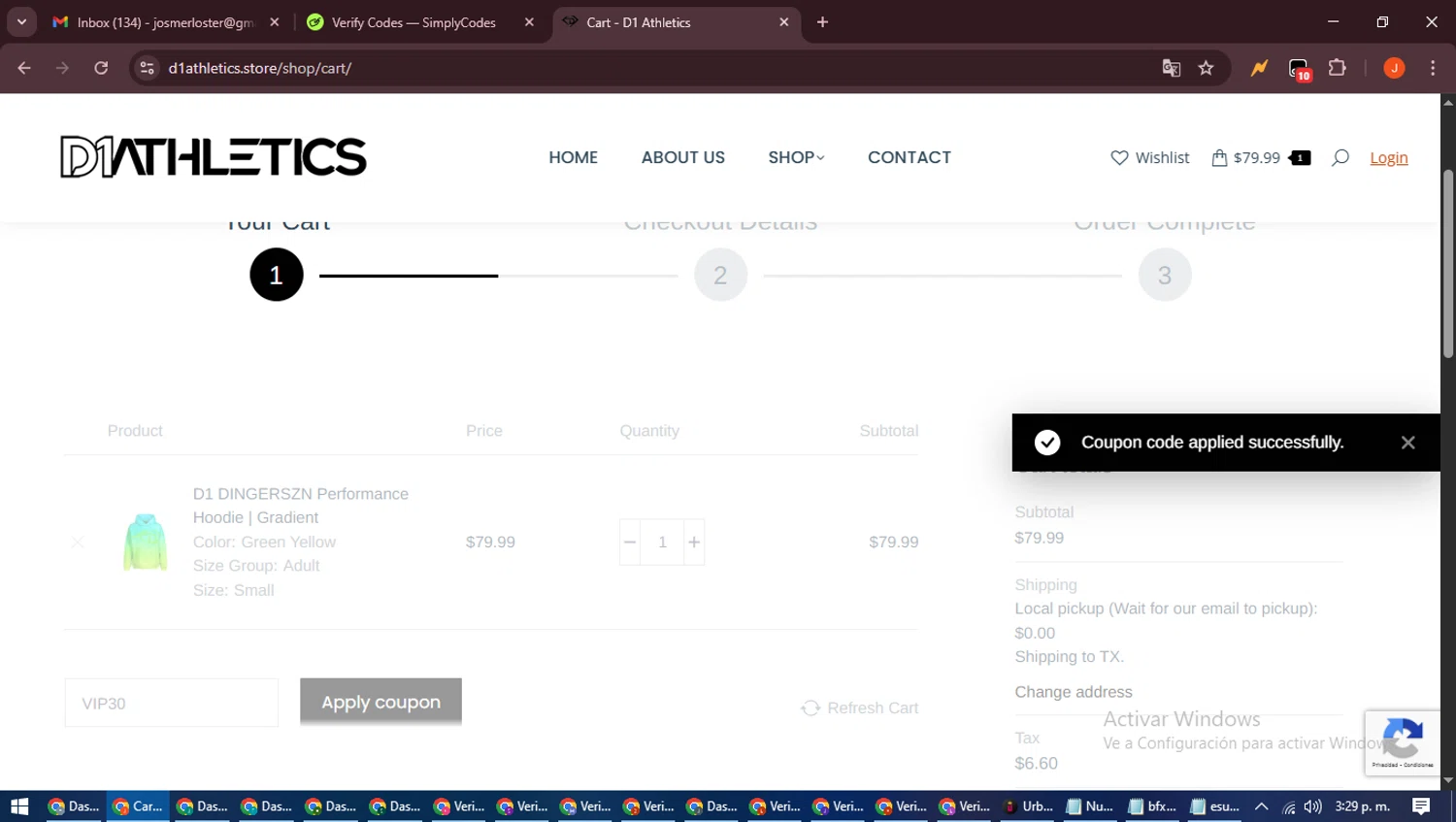Open the Chrome profile avatar

coord(1394,68)
